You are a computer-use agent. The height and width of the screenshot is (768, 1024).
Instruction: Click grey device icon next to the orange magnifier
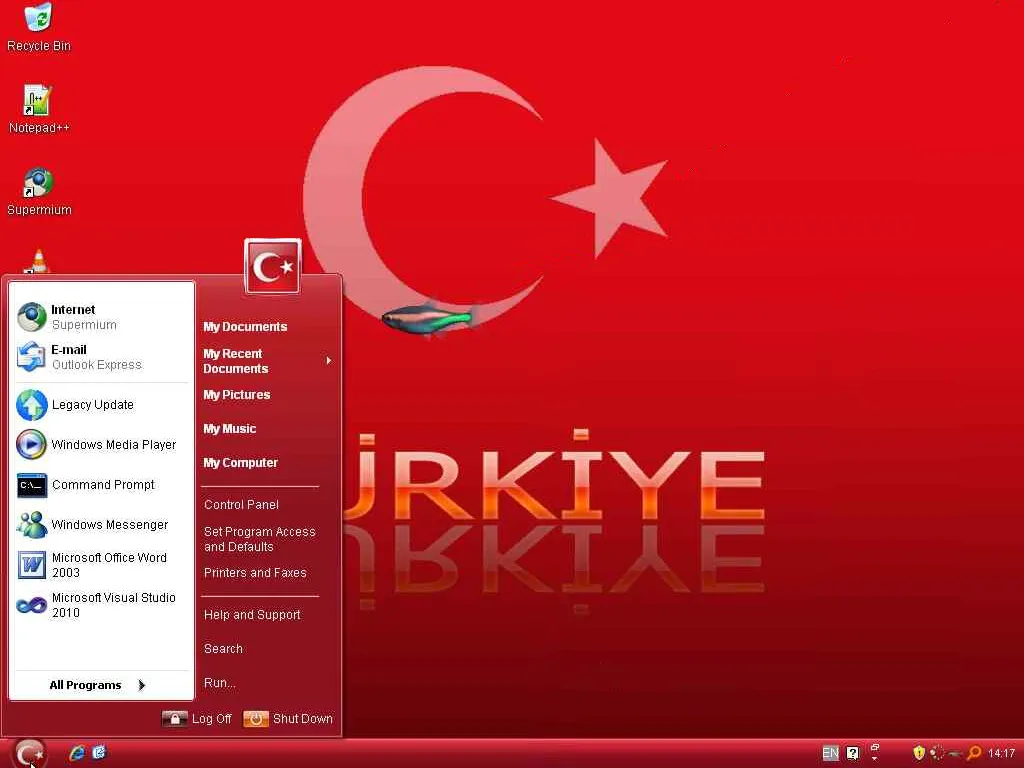click(x=955, y=754)
